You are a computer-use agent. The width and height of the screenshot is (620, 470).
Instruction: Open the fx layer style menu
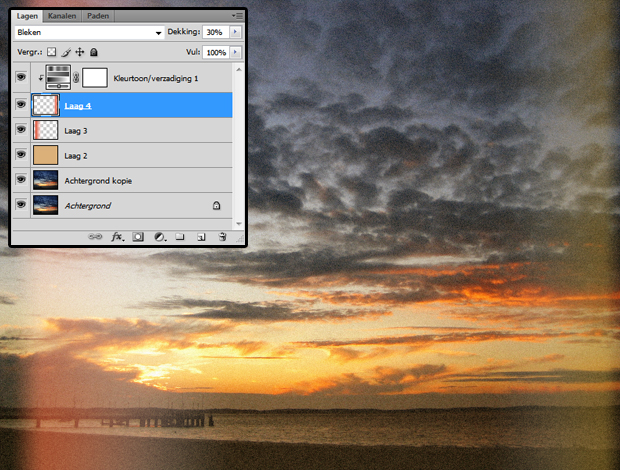pos(117,236)
